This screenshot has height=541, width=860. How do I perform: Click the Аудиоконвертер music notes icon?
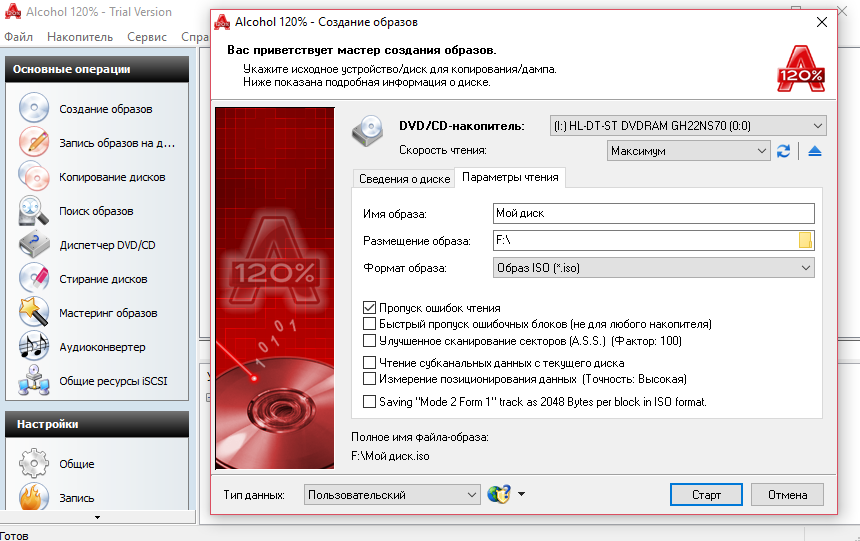34,346
